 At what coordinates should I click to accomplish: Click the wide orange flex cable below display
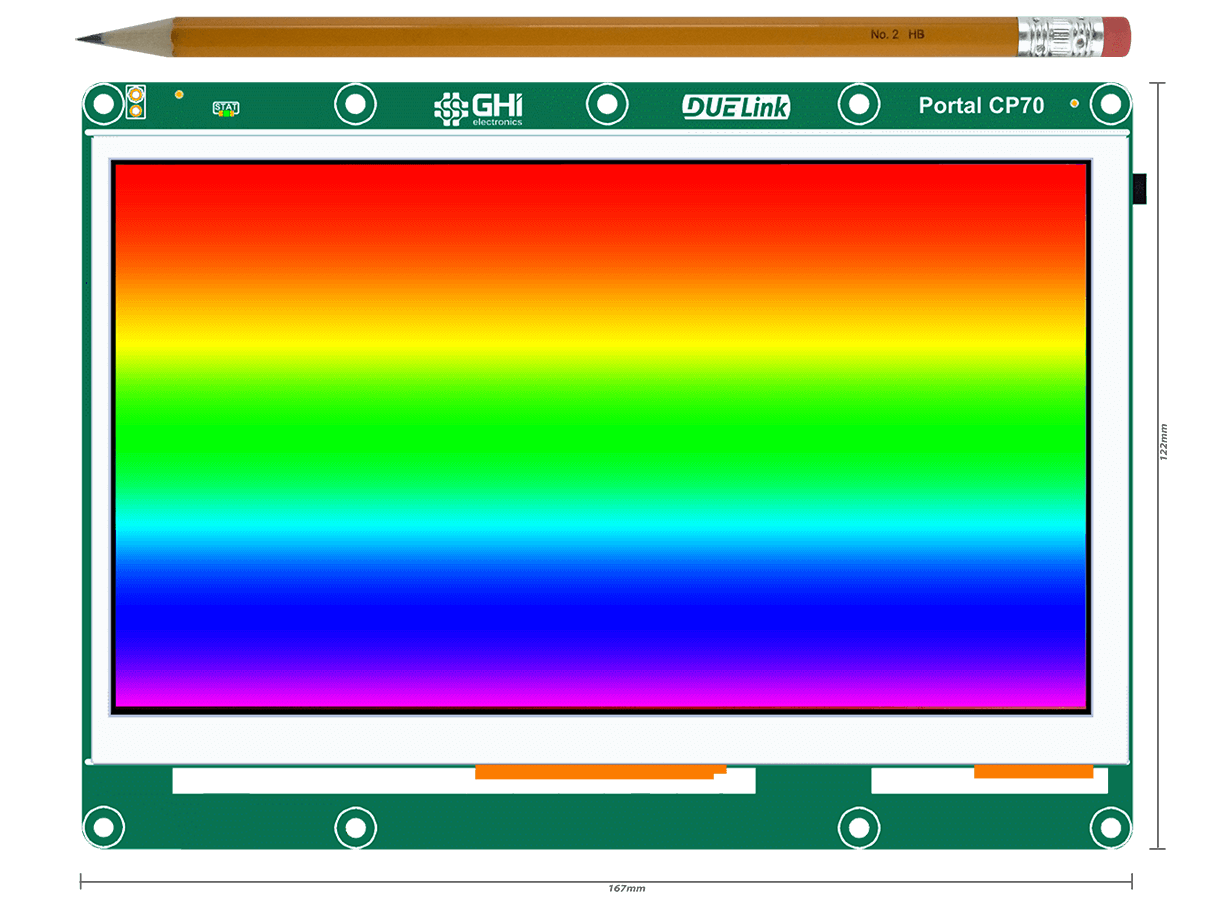600,772
